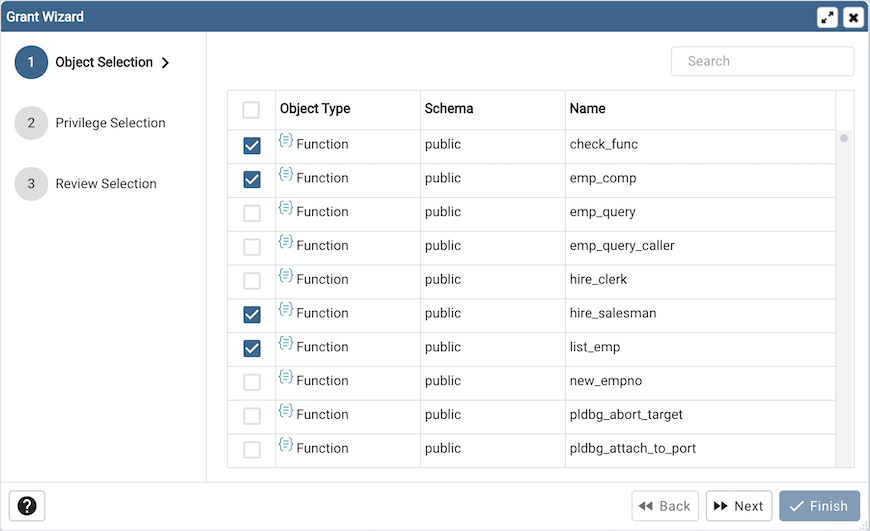Sort by the Name column header
Image resolution: width=870 pixels, height=531 pixels.
pos(587,109)
